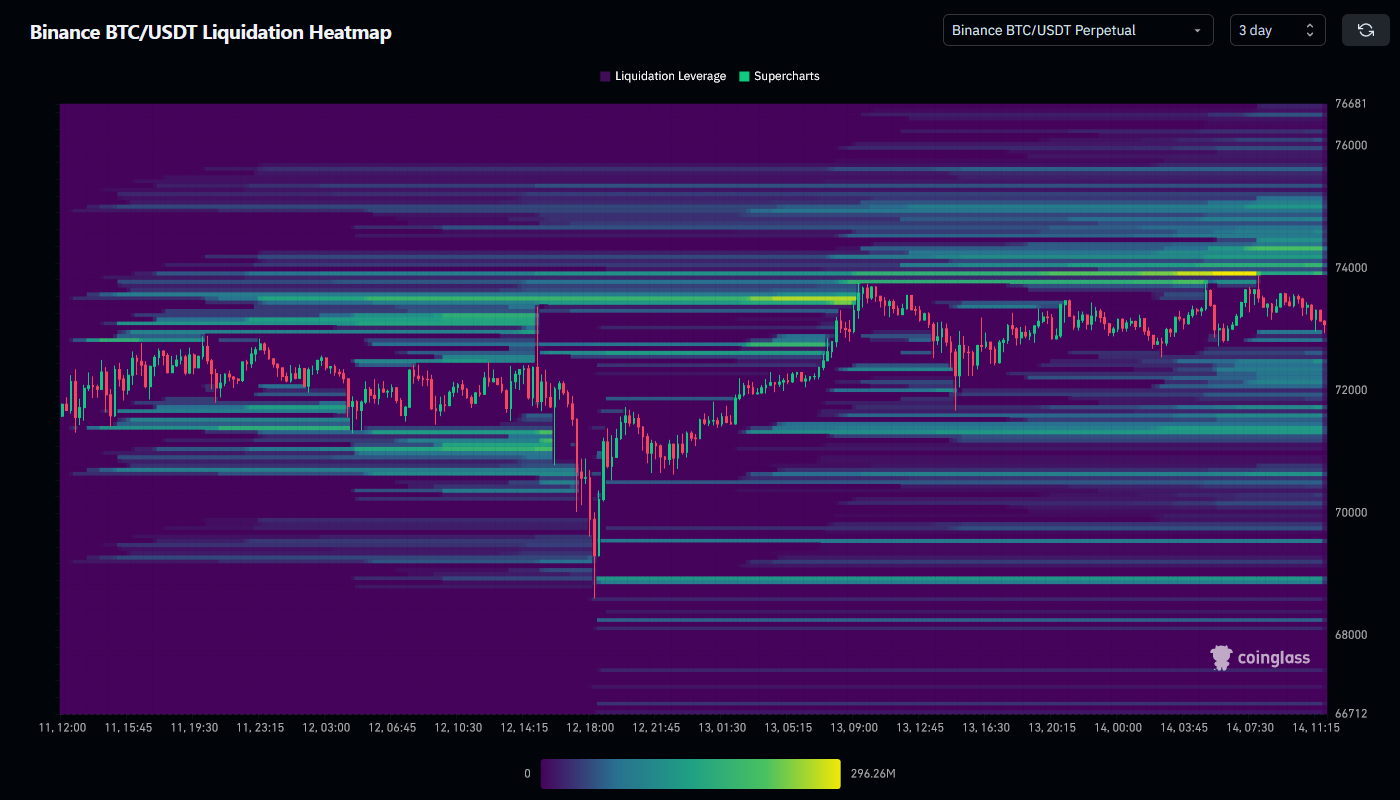Click the 12, 18:00 time axis label
This screenshot has height=800, width=1400.
[x=590, y=728]
